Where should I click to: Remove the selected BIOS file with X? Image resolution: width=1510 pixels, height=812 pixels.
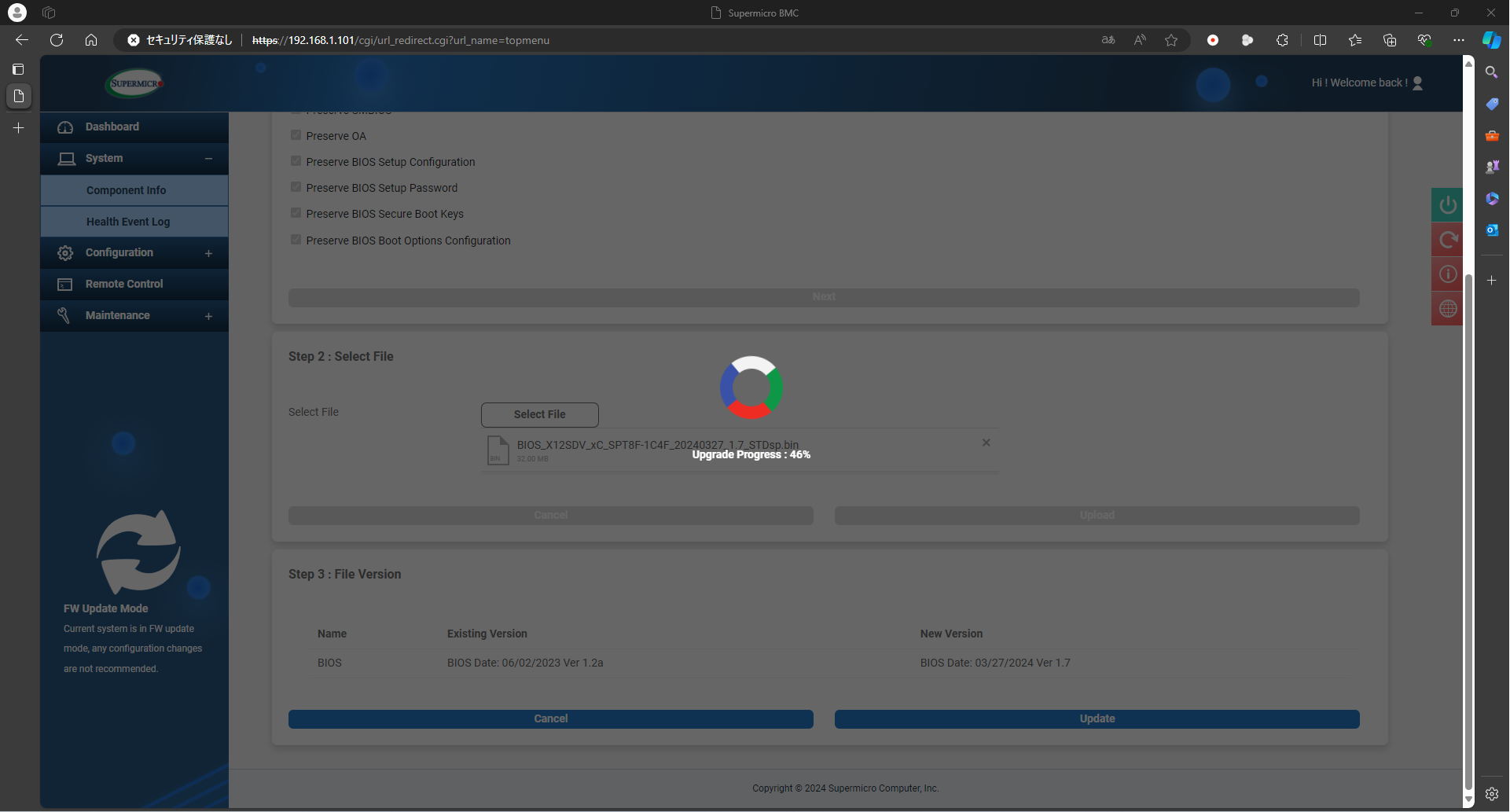click(986, 443)
